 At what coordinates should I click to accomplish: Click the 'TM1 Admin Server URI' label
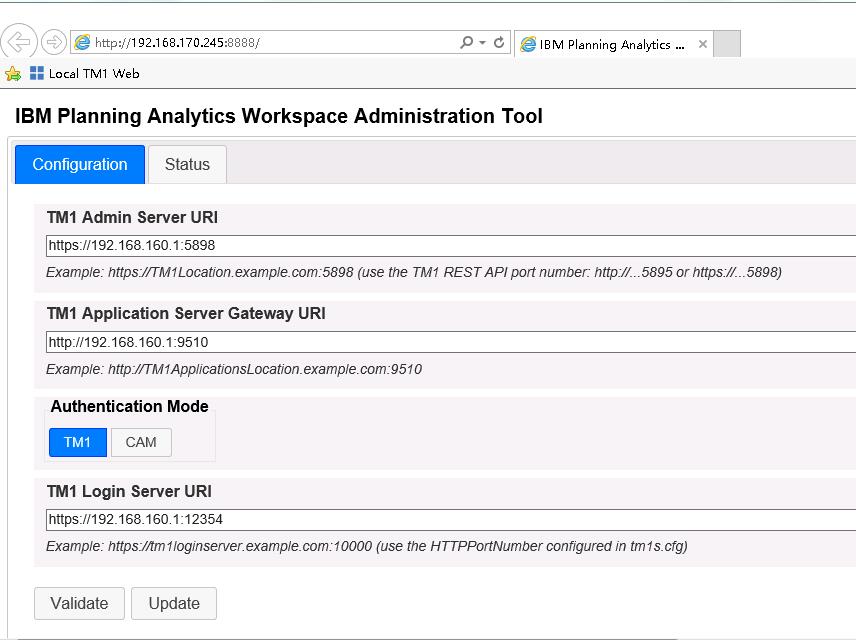point(132,217)
